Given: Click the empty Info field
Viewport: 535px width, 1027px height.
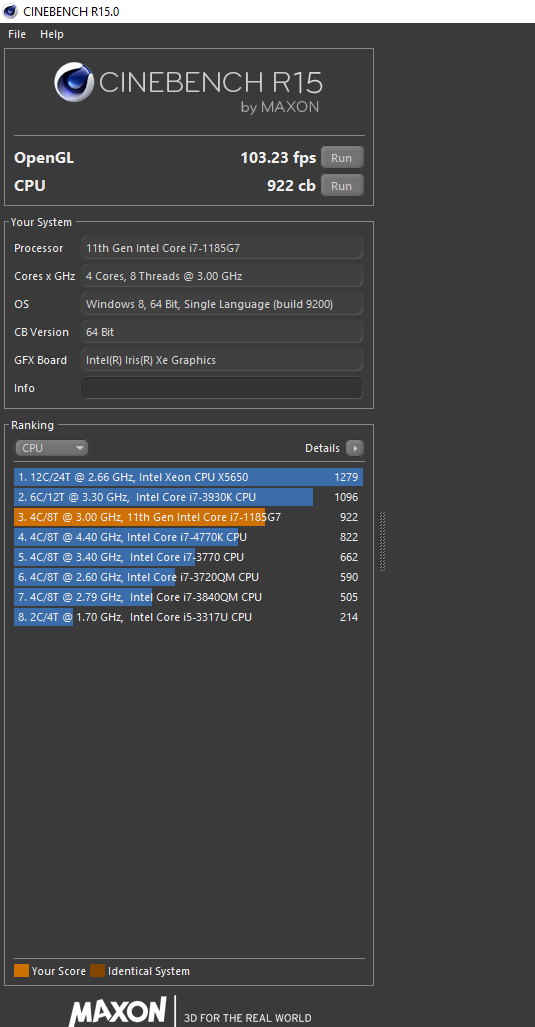Looking at the screenshot, I should coord(222,388).
